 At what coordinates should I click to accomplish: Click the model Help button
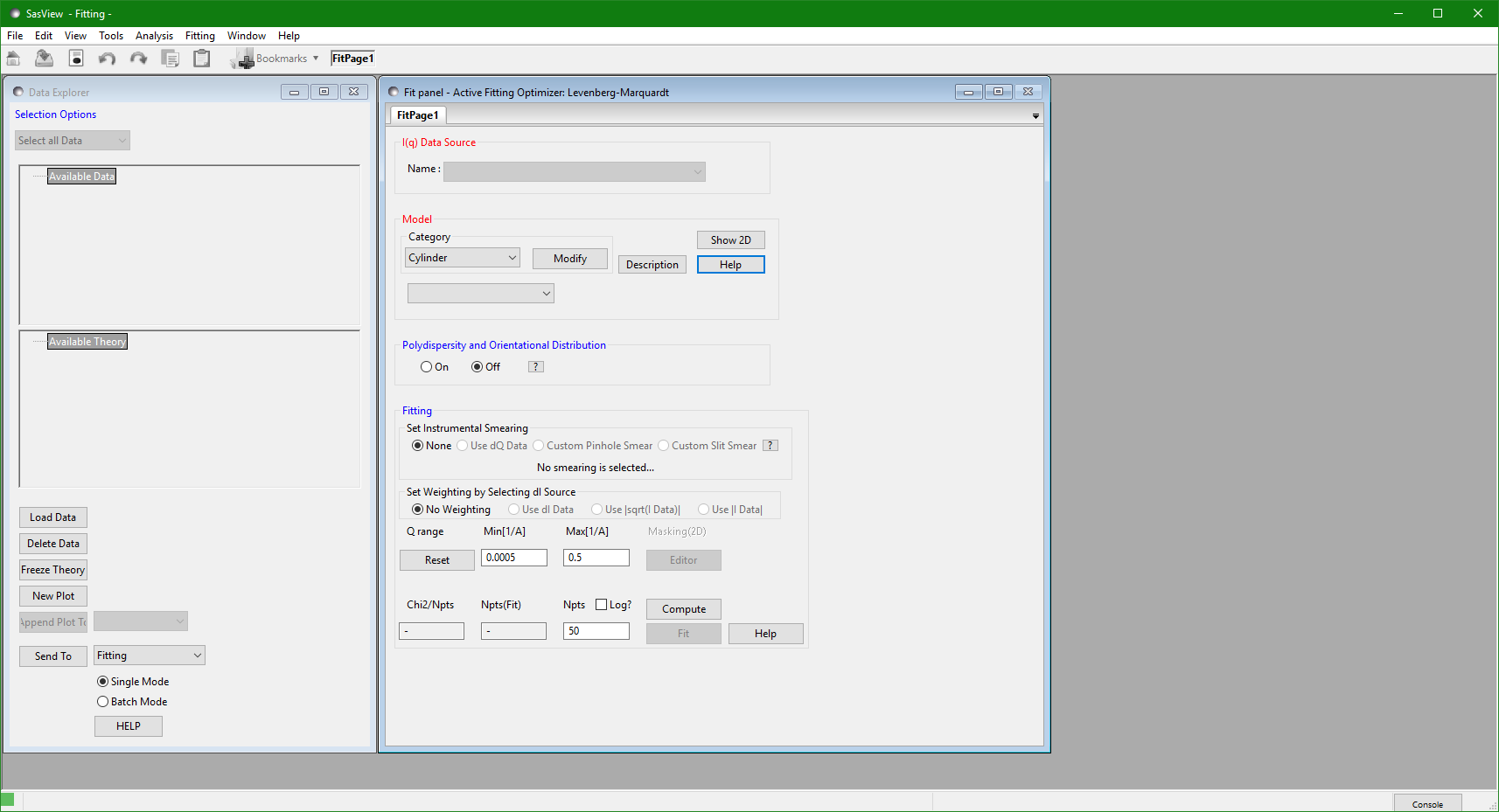[x=731, y=265]
